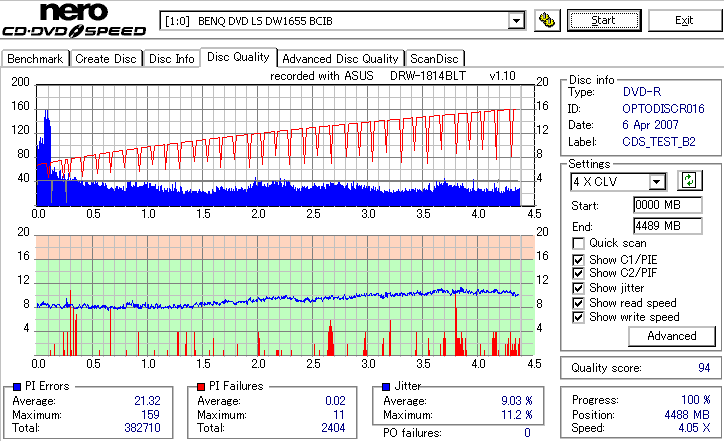Click the BENQ DVD LS DW1655 drive name
Screen dimensions: 724x441
coord(265,21)
